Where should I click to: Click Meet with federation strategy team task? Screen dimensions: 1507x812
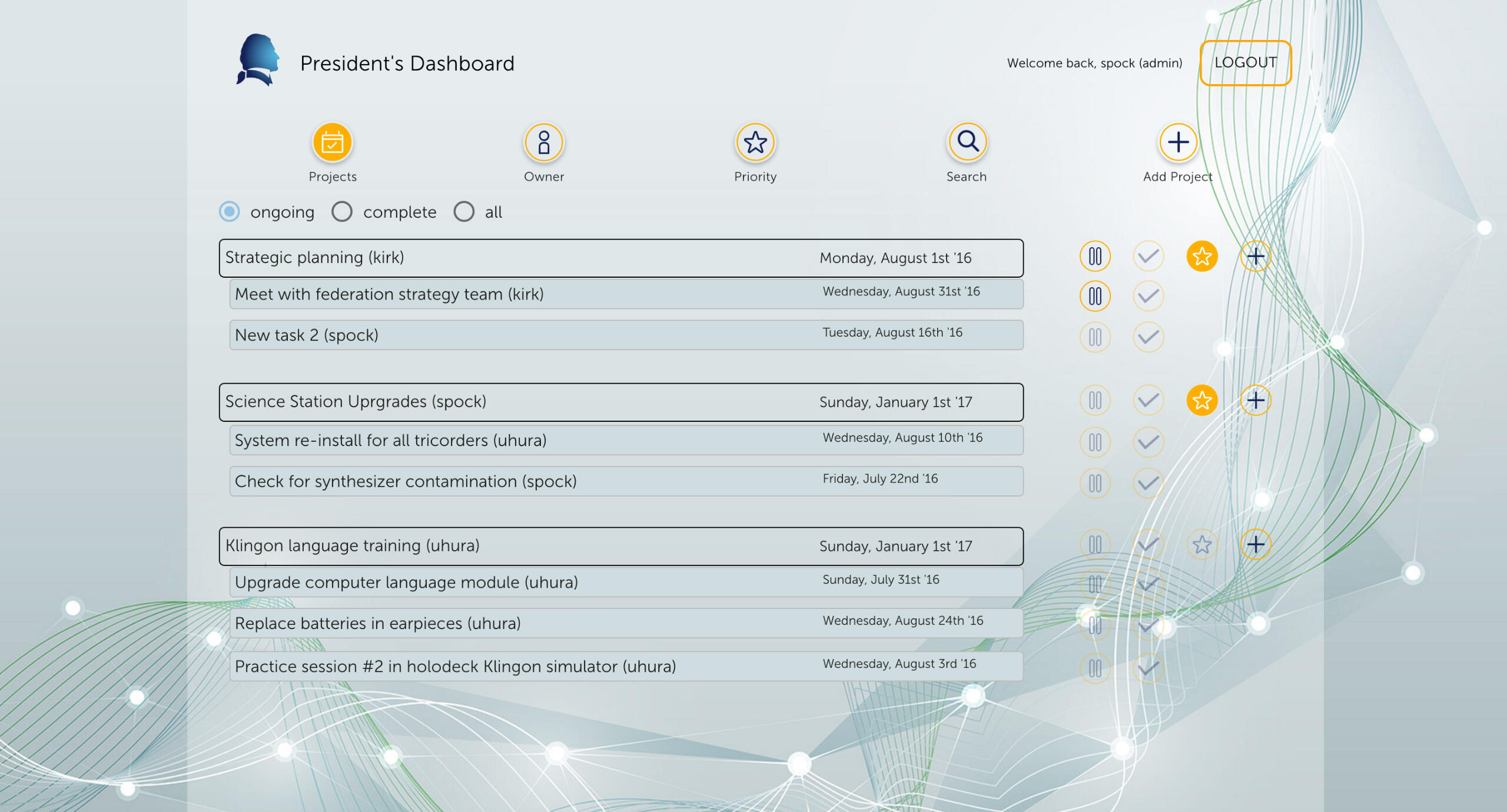(x=626, y=294)
